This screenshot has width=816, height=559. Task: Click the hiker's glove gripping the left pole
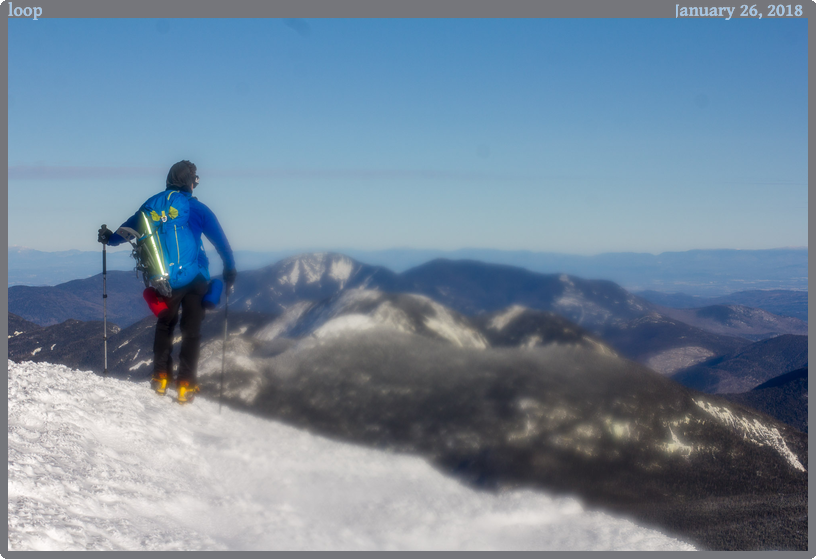coord(104,234)
